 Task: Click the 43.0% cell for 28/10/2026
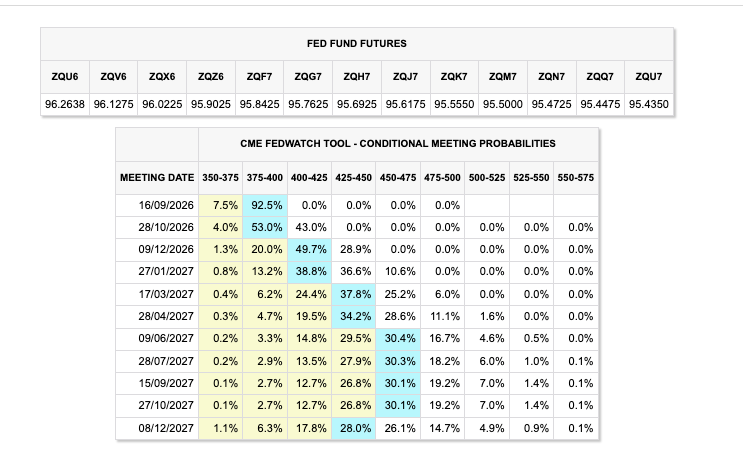(309, 227)
